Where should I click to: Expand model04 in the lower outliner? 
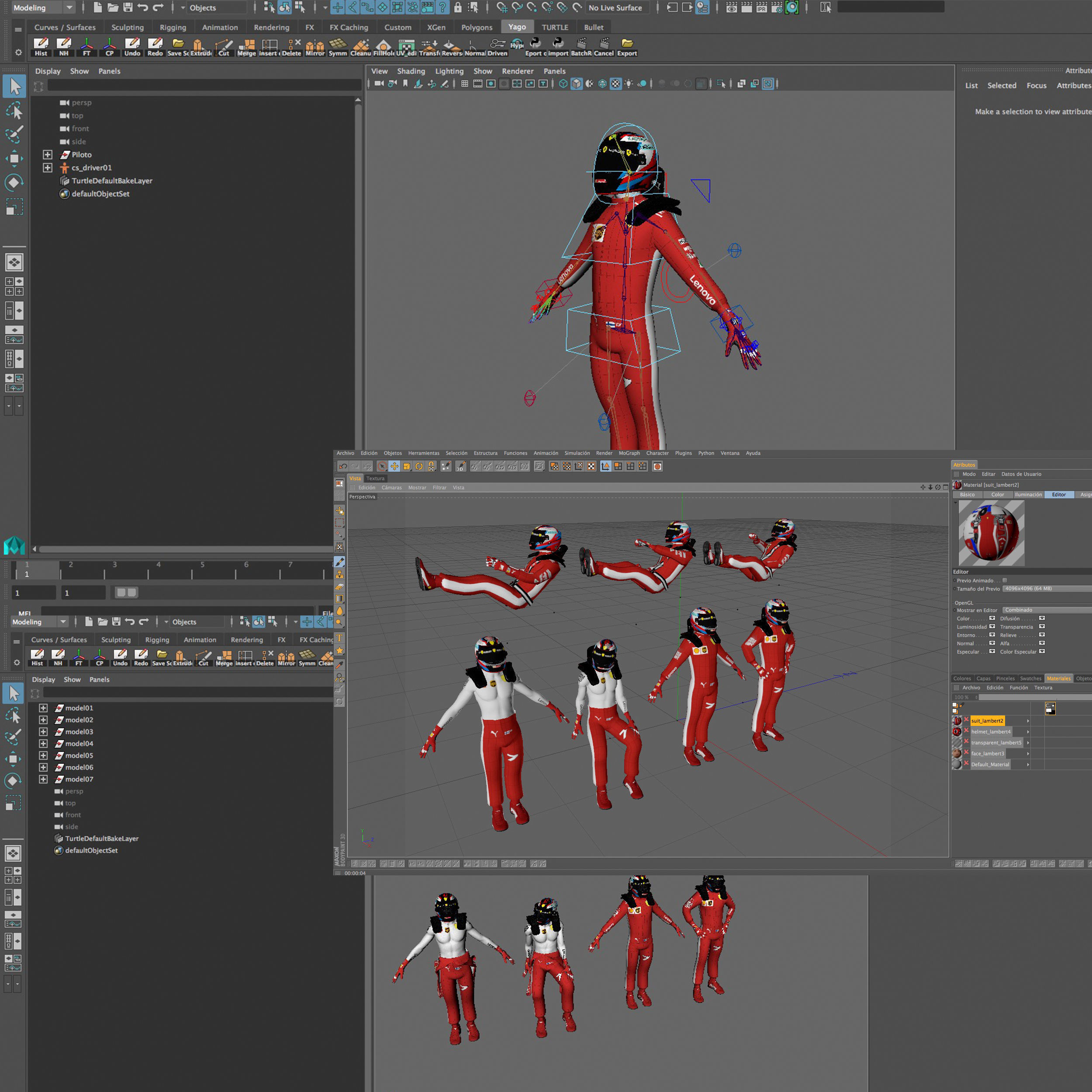(x=43, y=743)
